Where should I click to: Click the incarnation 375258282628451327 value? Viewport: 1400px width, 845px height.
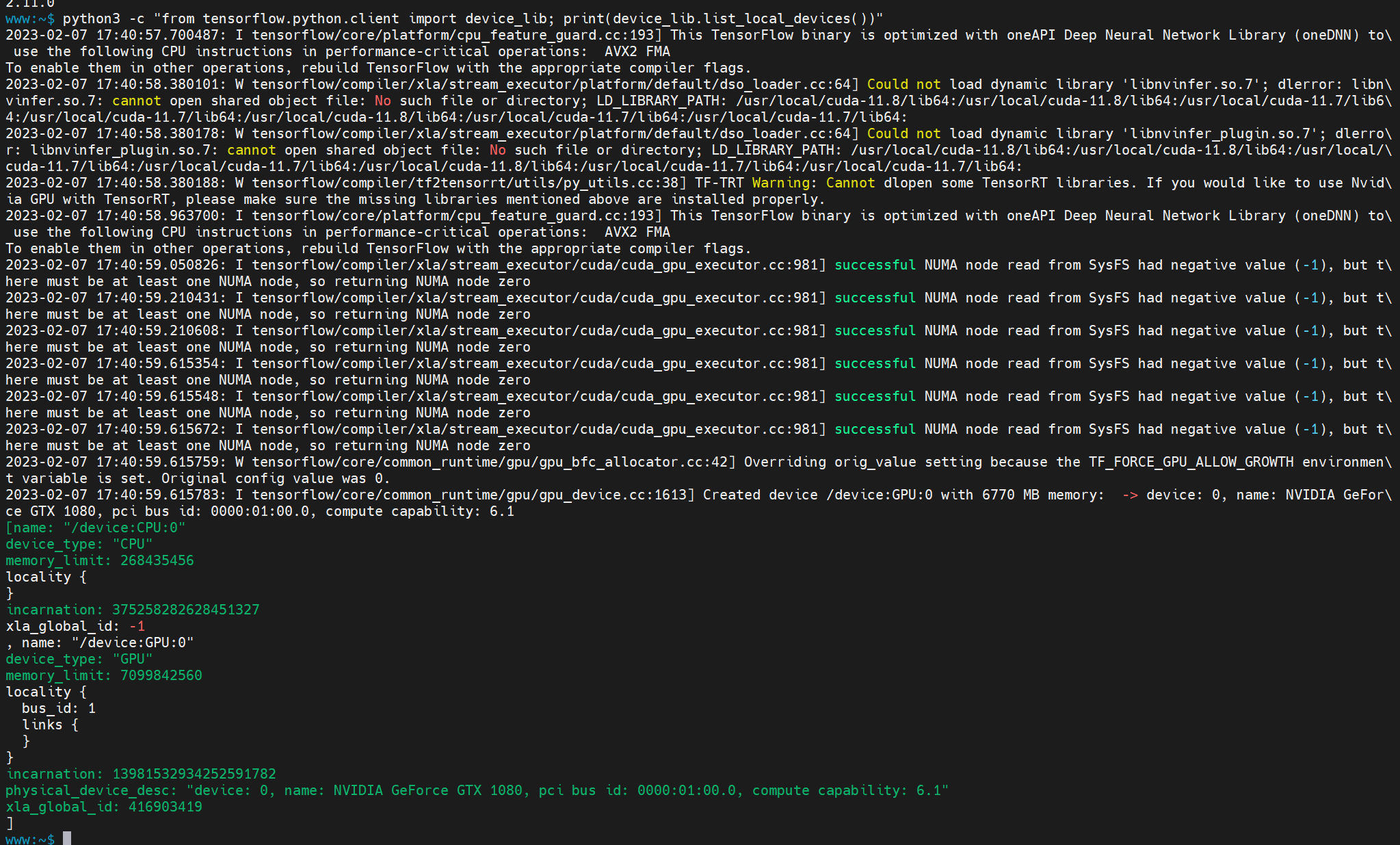(186, 610)
